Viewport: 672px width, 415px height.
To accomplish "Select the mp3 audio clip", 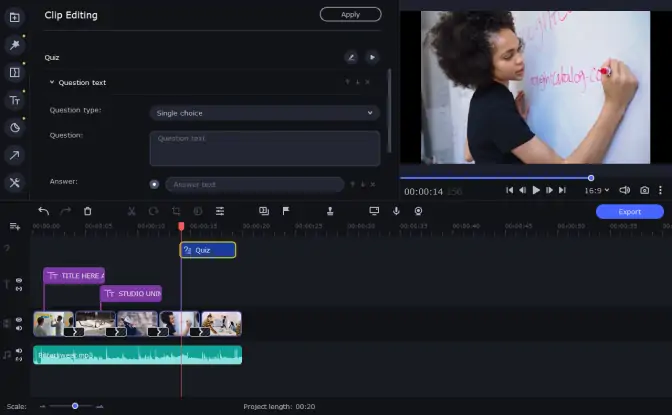I will click(x=138, y=355).
